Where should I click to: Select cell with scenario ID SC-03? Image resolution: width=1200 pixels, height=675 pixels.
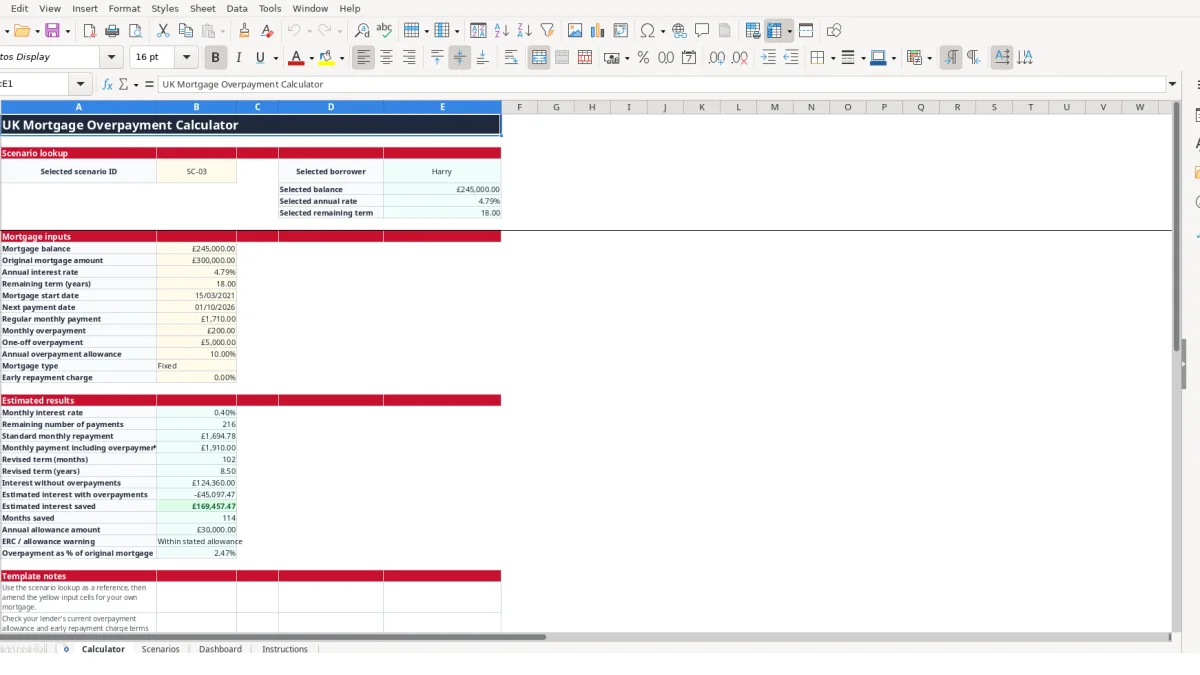coord(196,172)
